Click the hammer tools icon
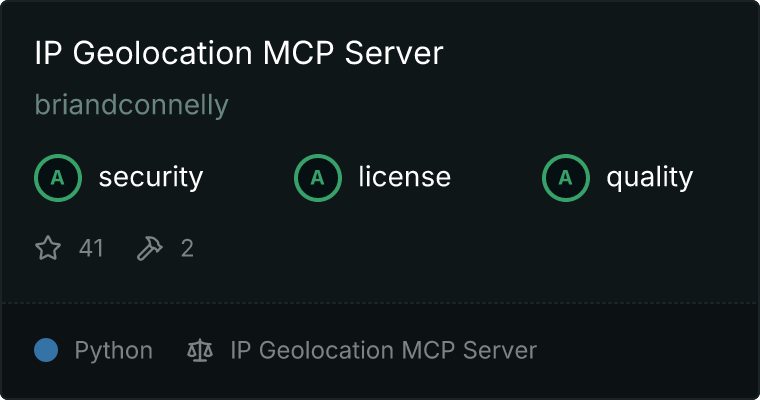This screenshot has width=760, height=400. click(x=150, y=248)
